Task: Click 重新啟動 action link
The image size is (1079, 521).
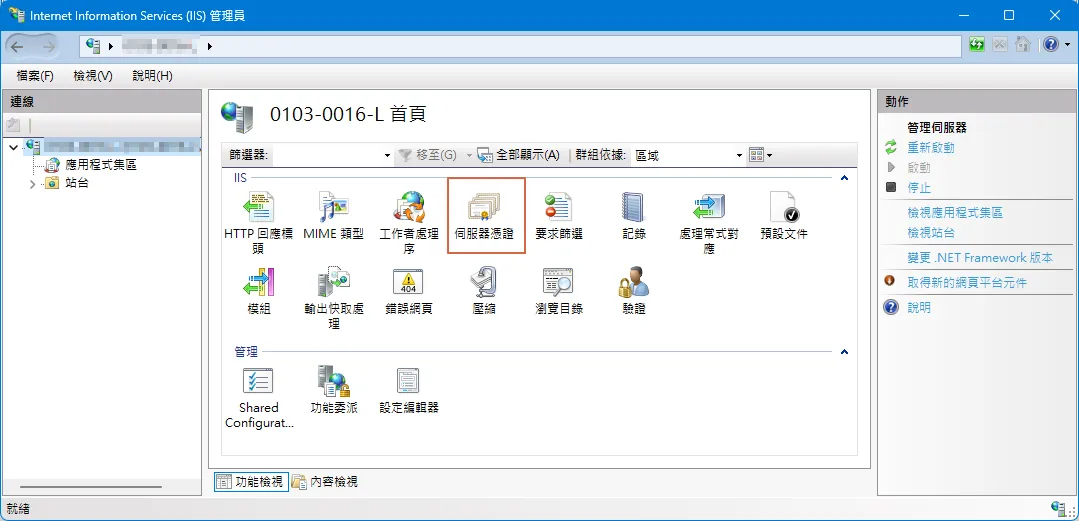Action: [930, 147]
